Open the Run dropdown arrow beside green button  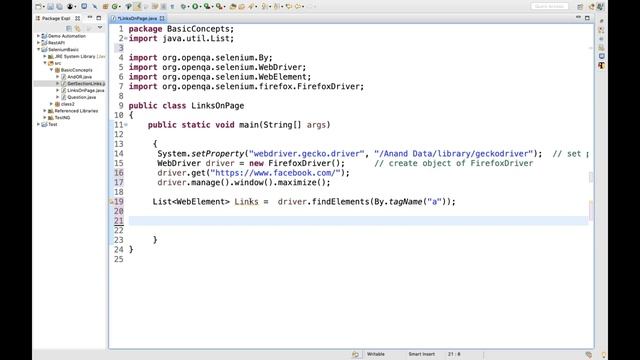[200, 6]
